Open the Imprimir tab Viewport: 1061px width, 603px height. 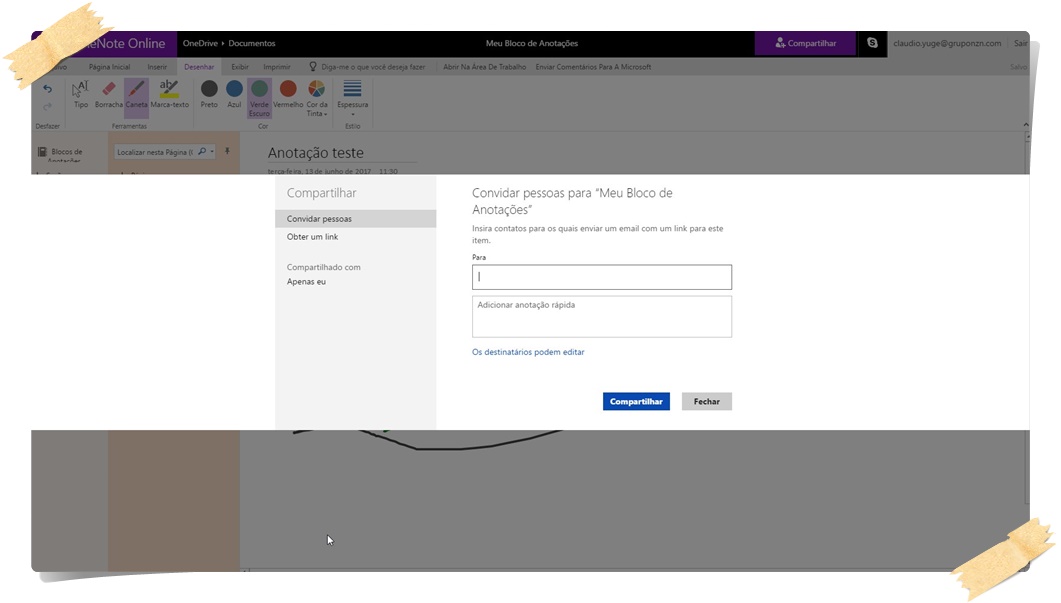click(x=277, y=67)
